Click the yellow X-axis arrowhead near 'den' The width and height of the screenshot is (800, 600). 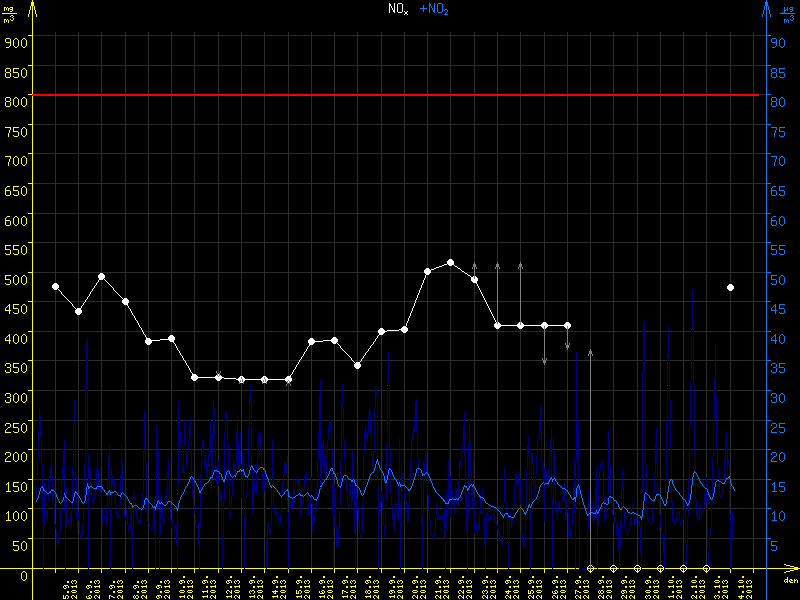[793, 569]
